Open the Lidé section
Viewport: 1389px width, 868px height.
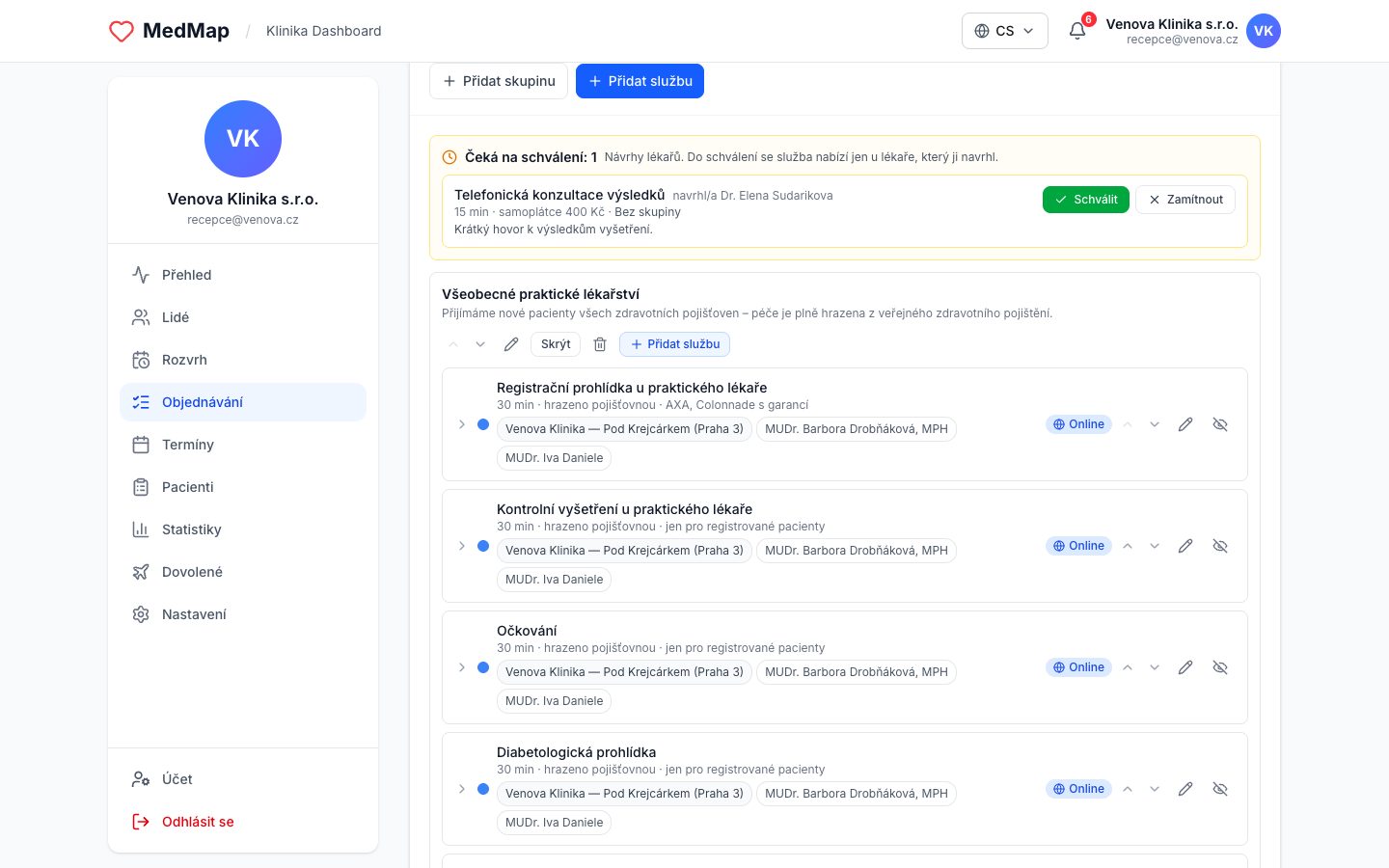pos(243,317)
